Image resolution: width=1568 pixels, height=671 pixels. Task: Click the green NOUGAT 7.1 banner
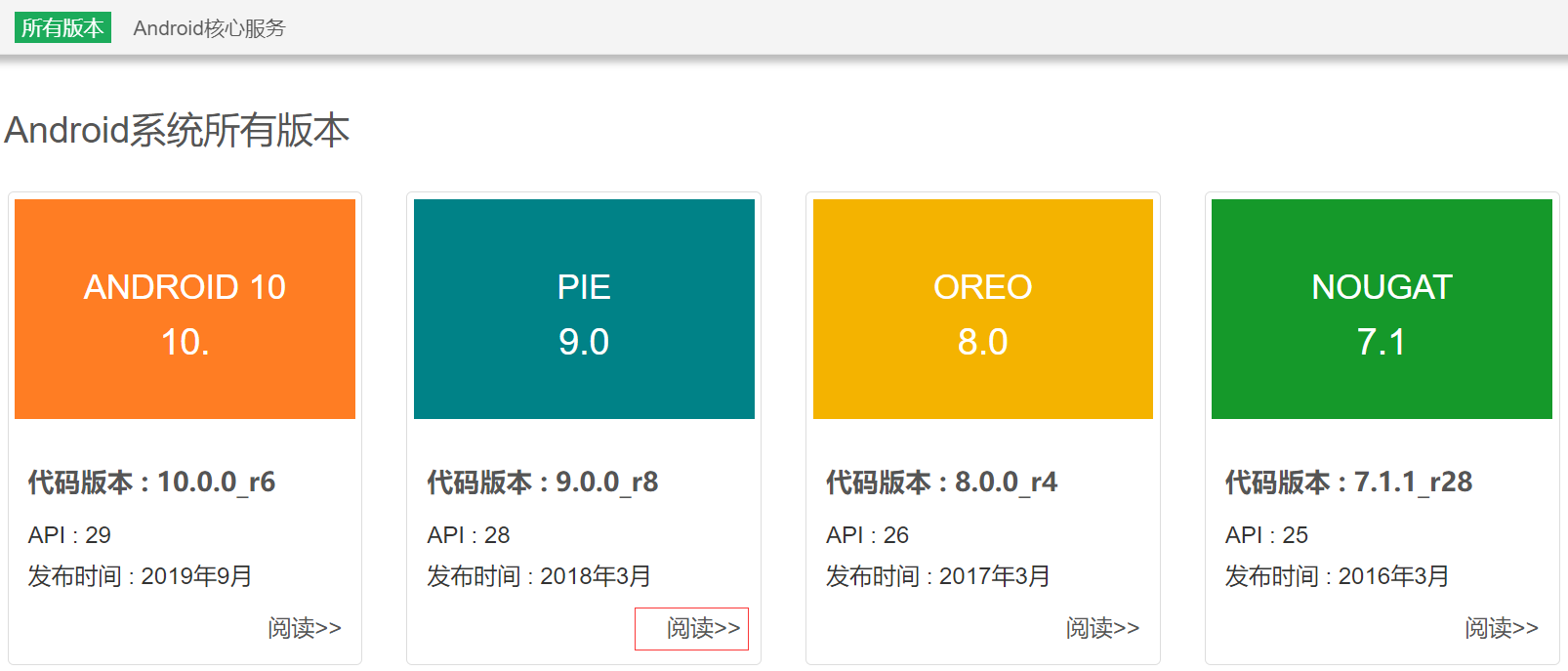pos(1382,309)
